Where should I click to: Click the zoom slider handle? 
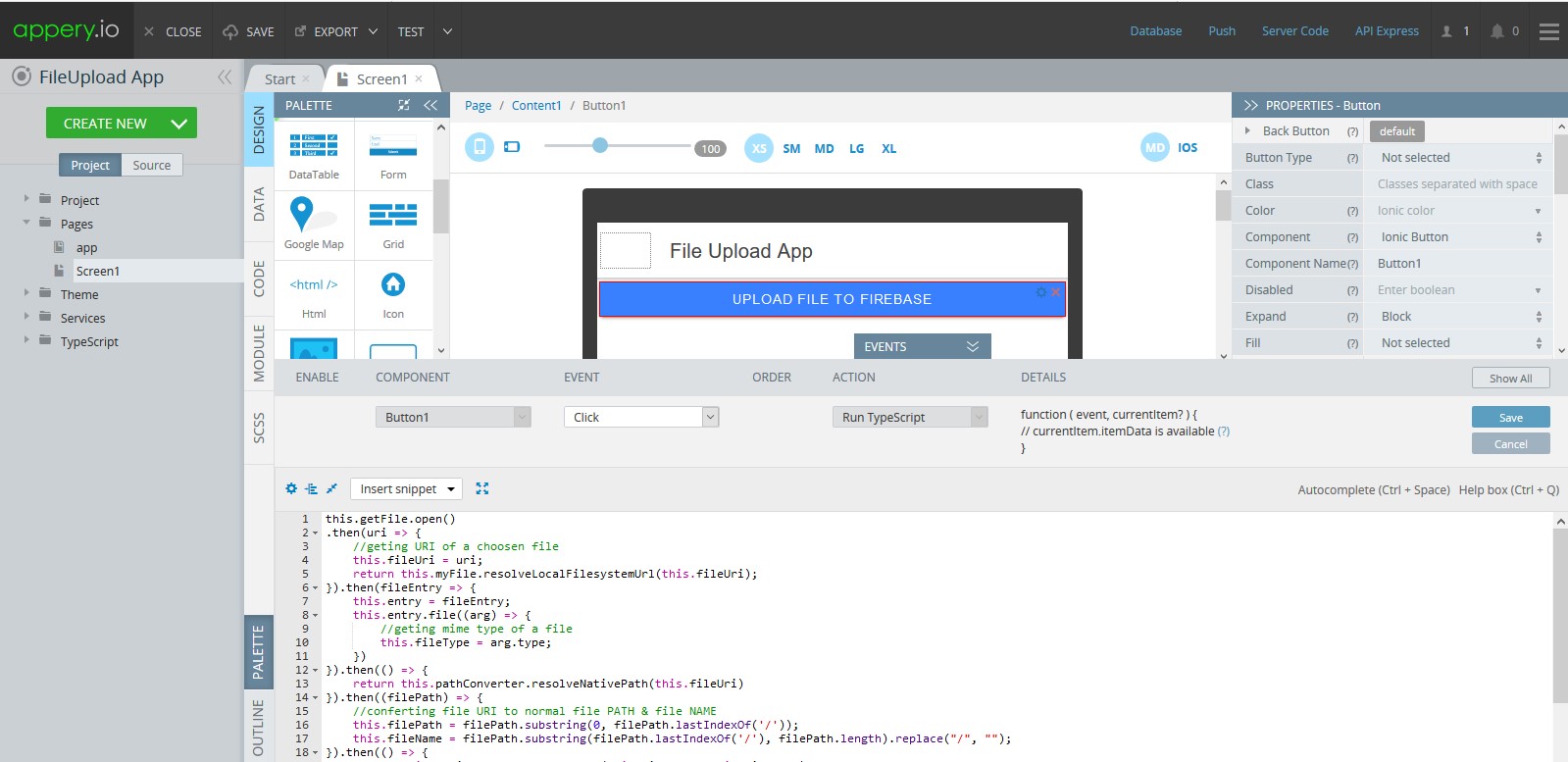[x=600, y=145]
